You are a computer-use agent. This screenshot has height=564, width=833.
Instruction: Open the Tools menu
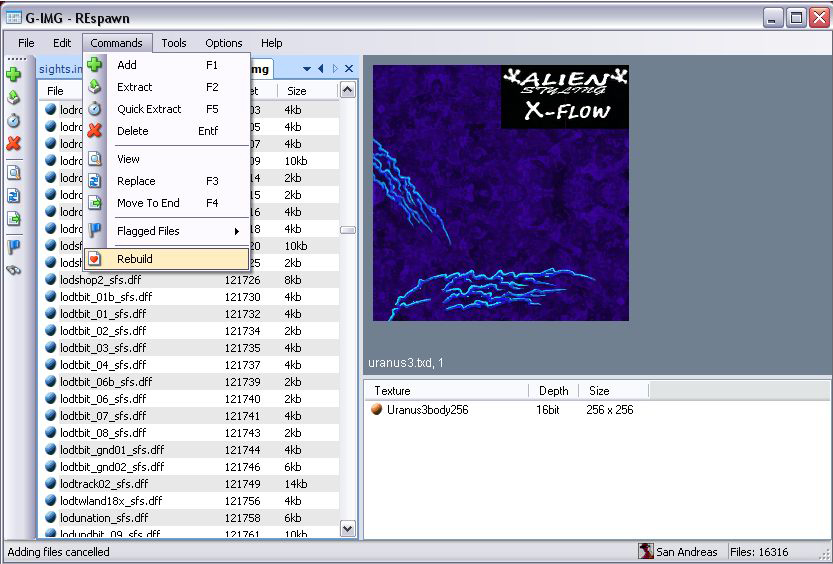coord(174,43)
